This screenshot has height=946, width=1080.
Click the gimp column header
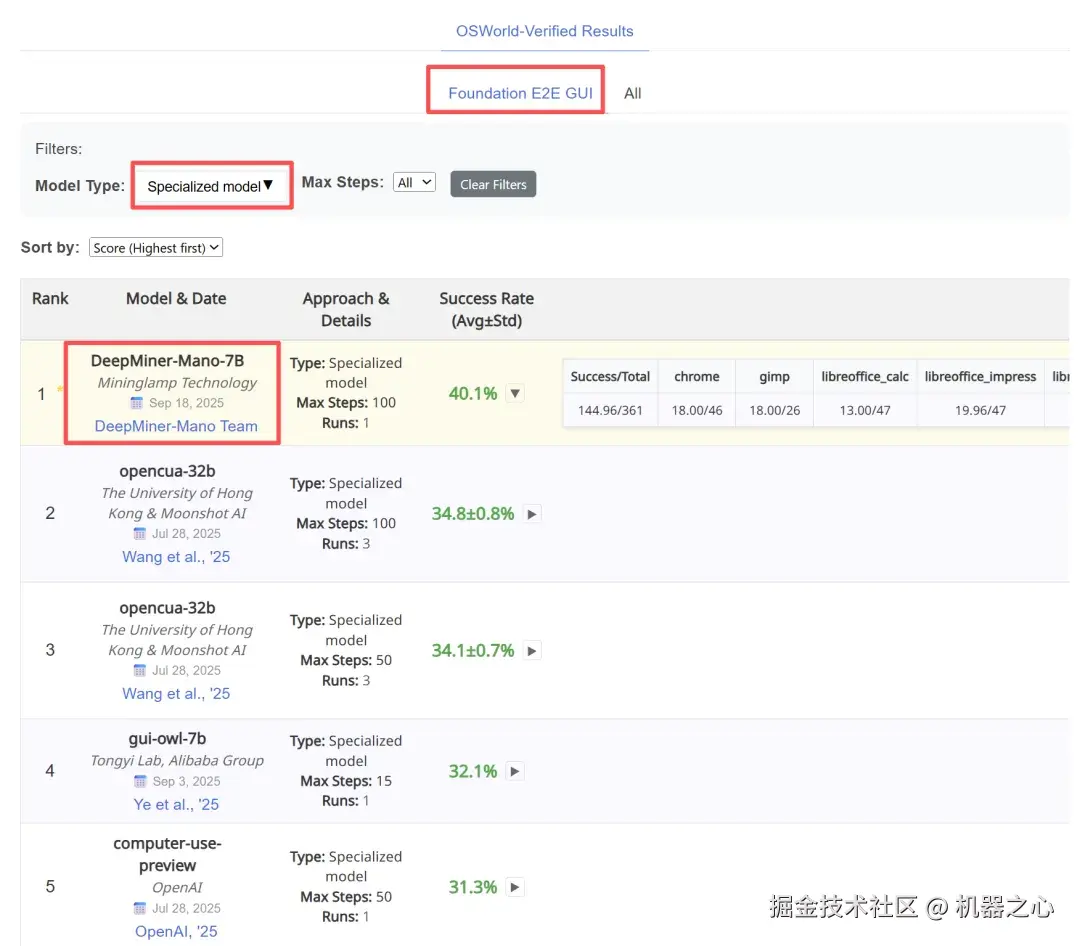click(x=774, y=376)
